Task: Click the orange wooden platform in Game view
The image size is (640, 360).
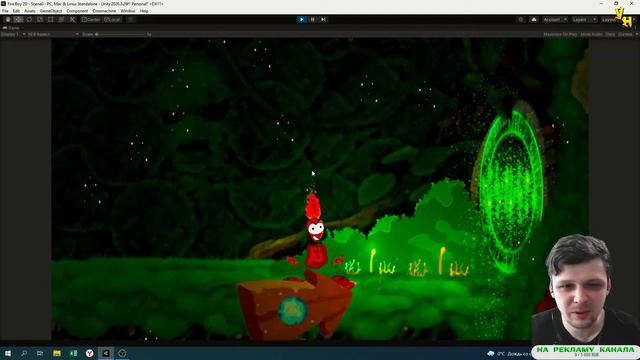Action: tap(295, 307)
